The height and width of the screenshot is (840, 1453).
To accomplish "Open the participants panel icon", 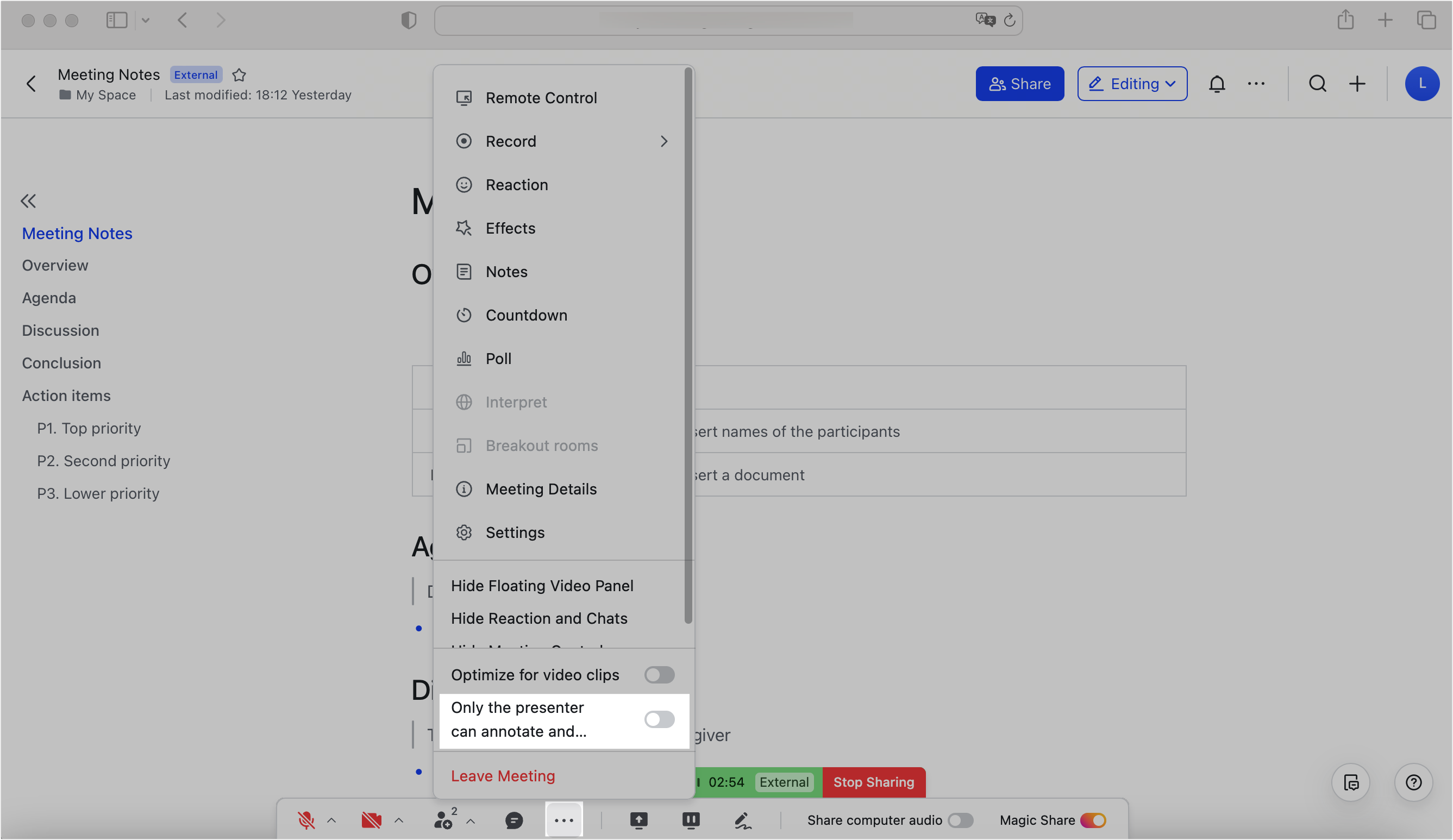I will pos(443,820).
